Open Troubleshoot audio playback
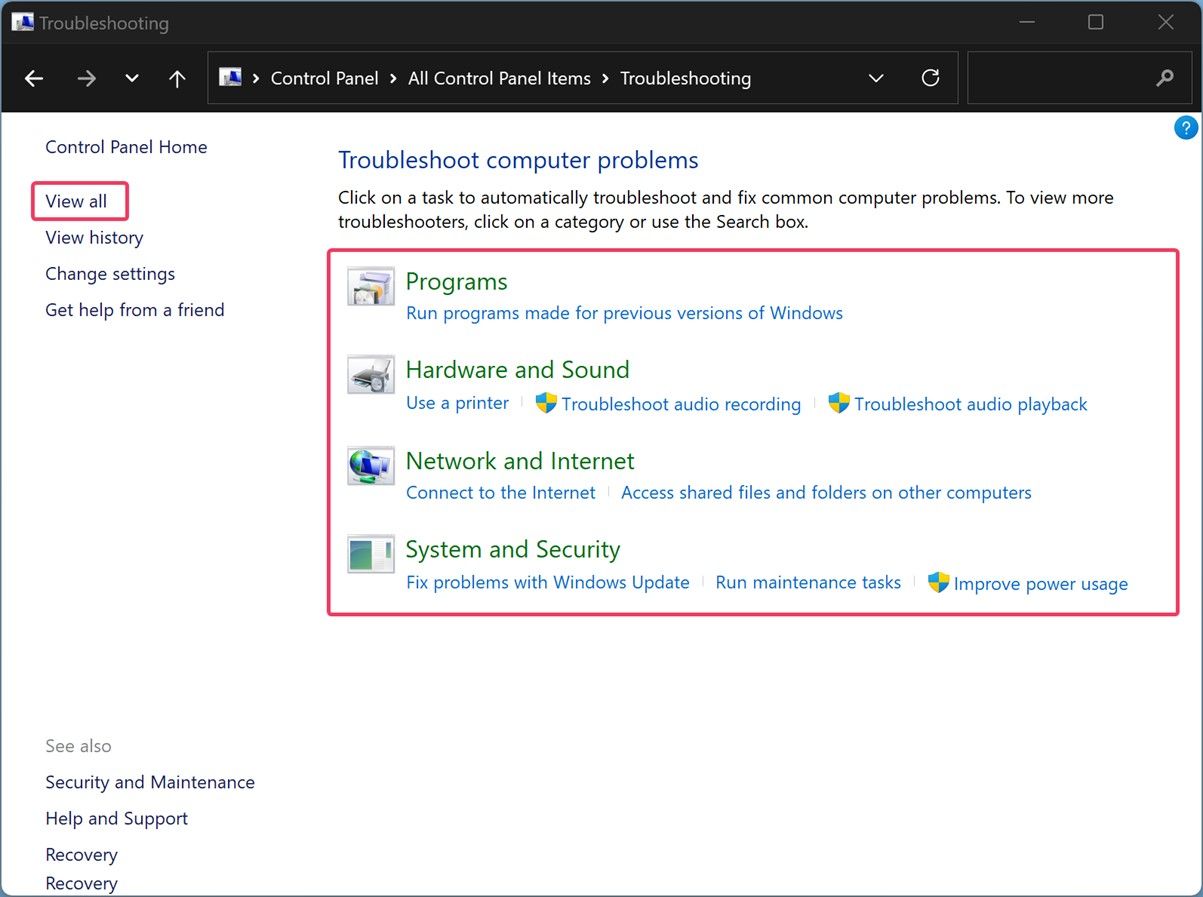Viewport: 1203px width, 897px height. pos(970,404)
